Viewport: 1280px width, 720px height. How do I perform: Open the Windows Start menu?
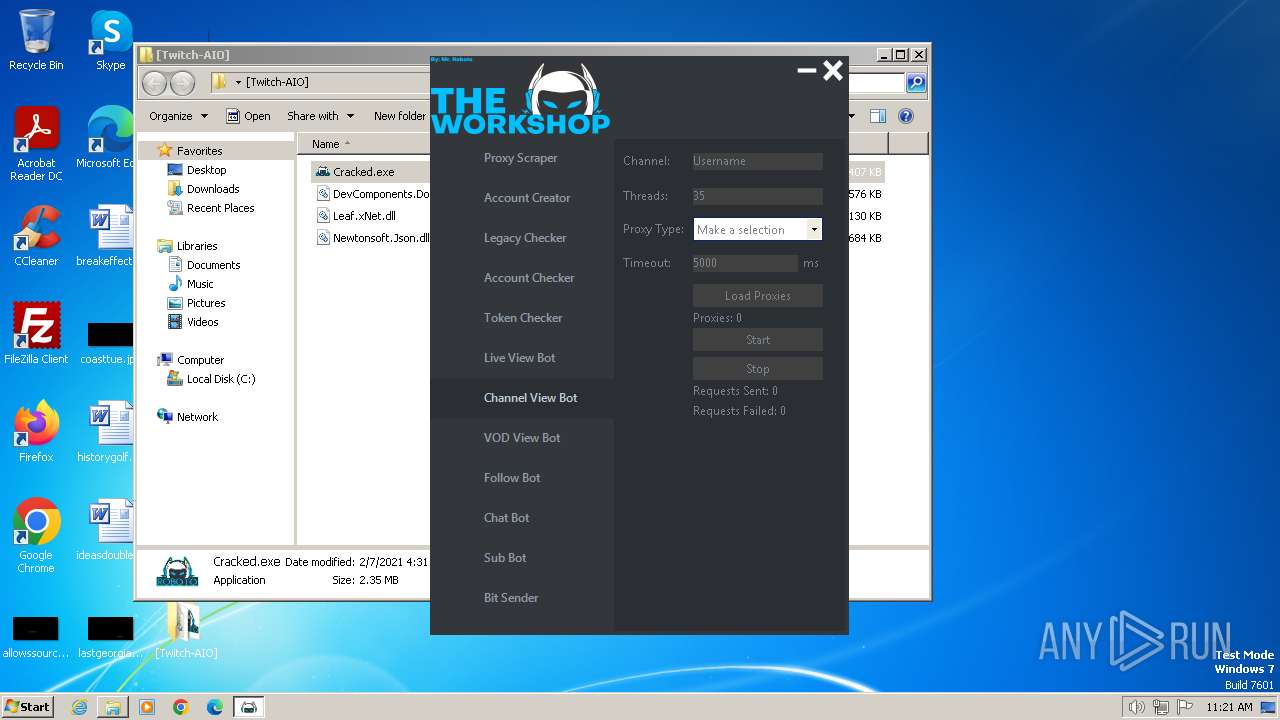point(28,706)
